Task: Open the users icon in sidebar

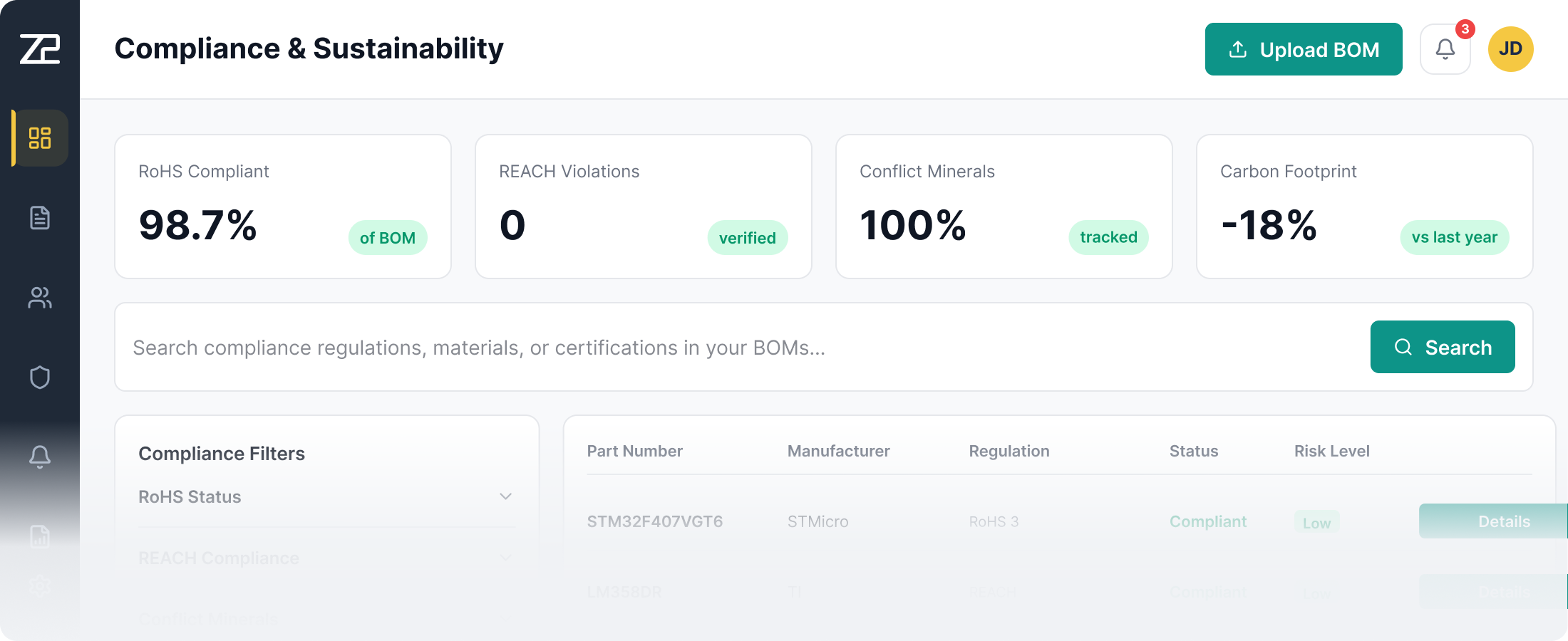Action: pyautogui.click(x=40, y=298)
